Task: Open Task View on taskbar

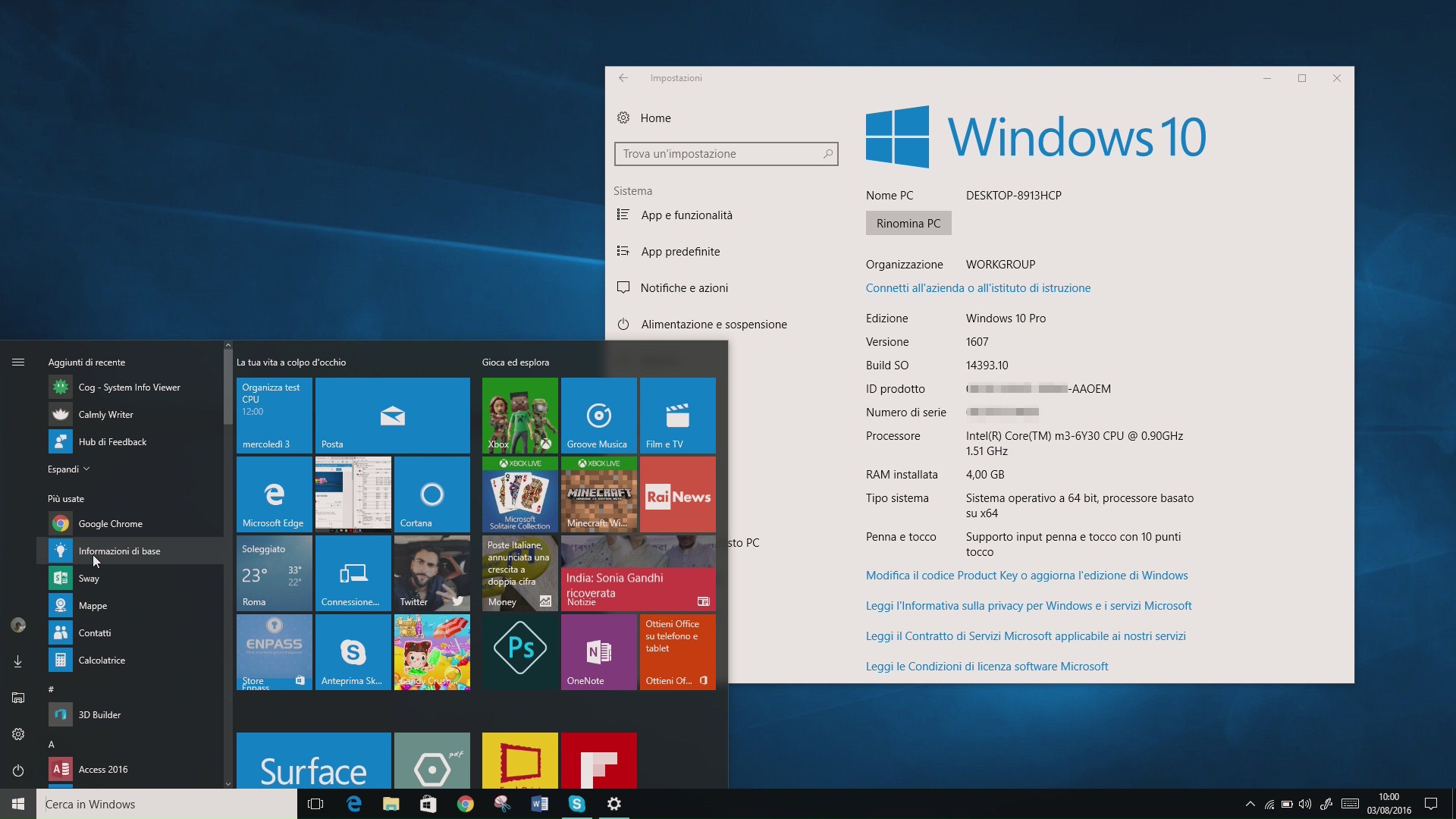Action: pyautogui.click(x=315, y=804)
